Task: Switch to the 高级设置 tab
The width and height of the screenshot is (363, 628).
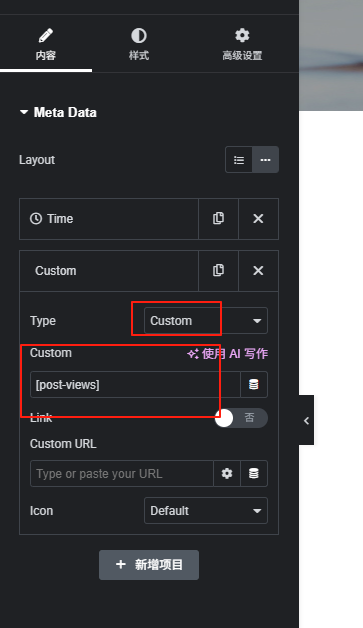Action: pyautogui.click(x=242, y=44)
